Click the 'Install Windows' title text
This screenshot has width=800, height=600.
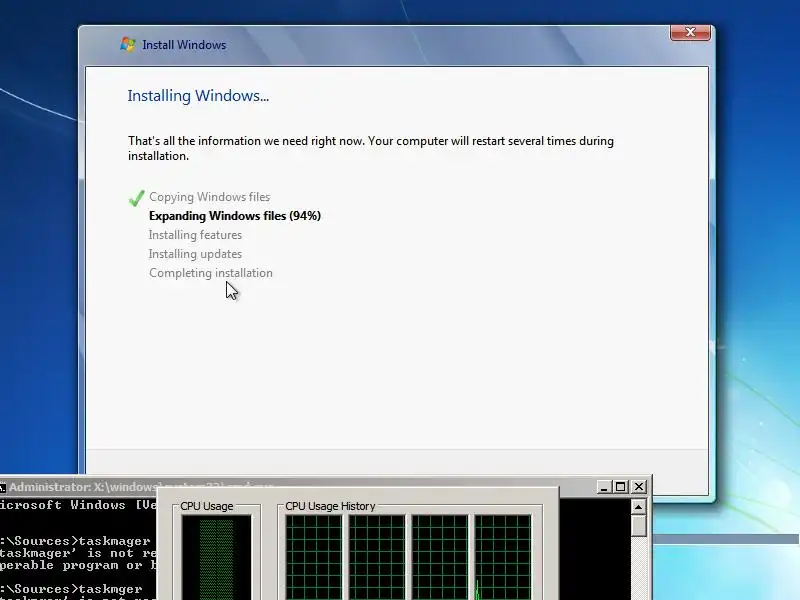184,45
